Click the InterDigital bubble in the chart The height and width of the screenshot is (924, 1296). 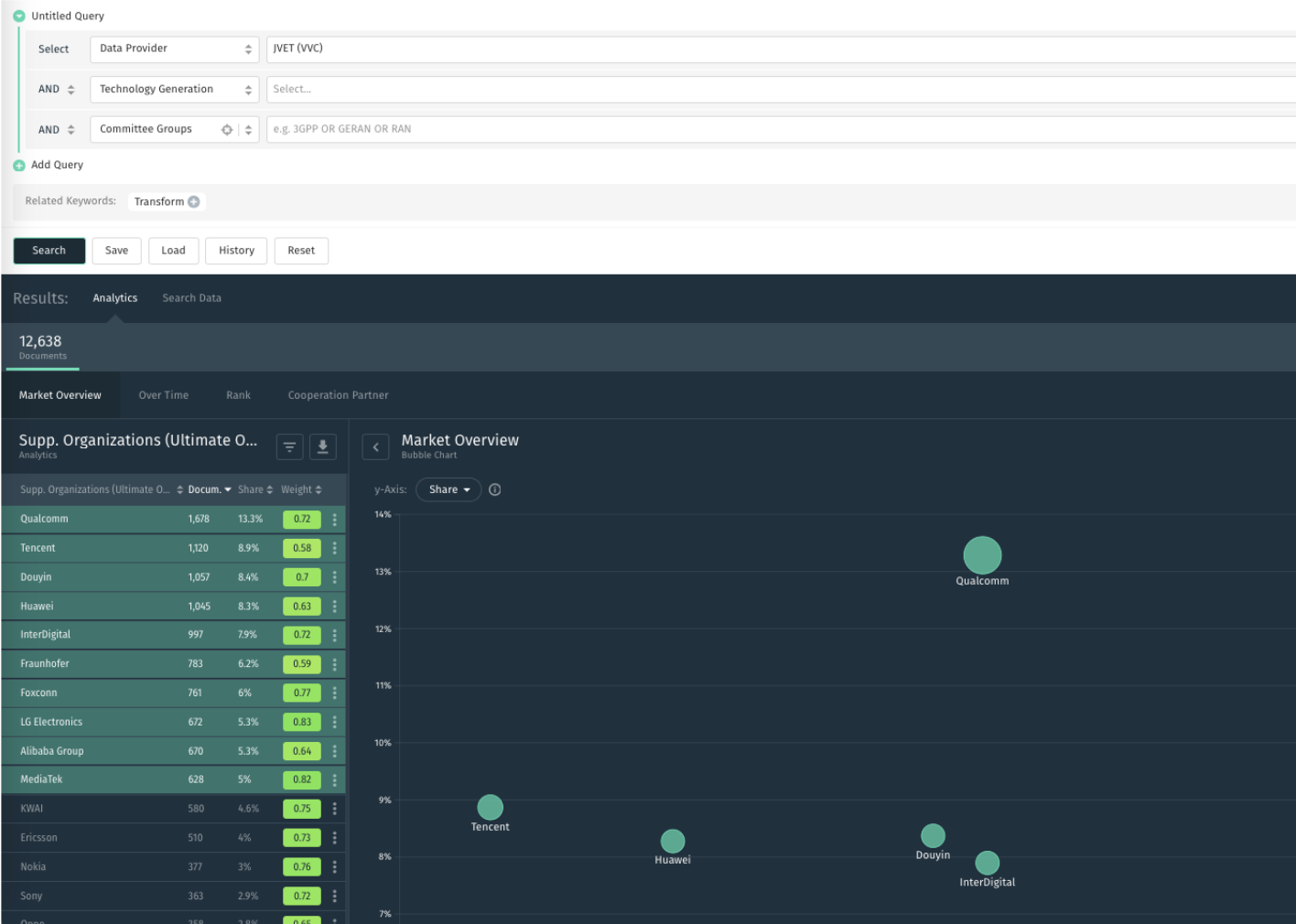(x=988, y=864)
